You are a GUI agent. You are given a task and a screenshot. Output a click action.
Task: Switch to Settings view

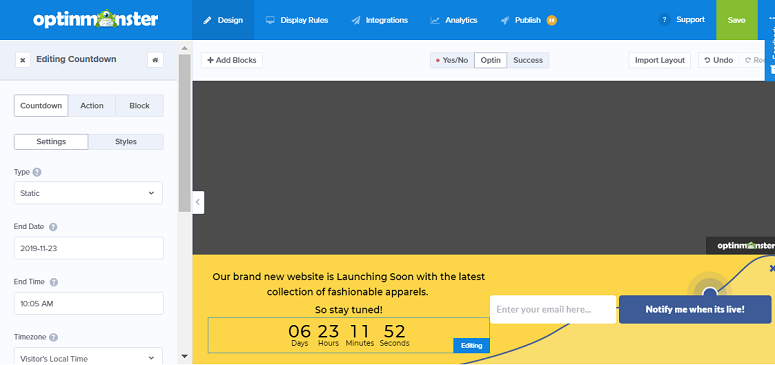tap(51, 141)
